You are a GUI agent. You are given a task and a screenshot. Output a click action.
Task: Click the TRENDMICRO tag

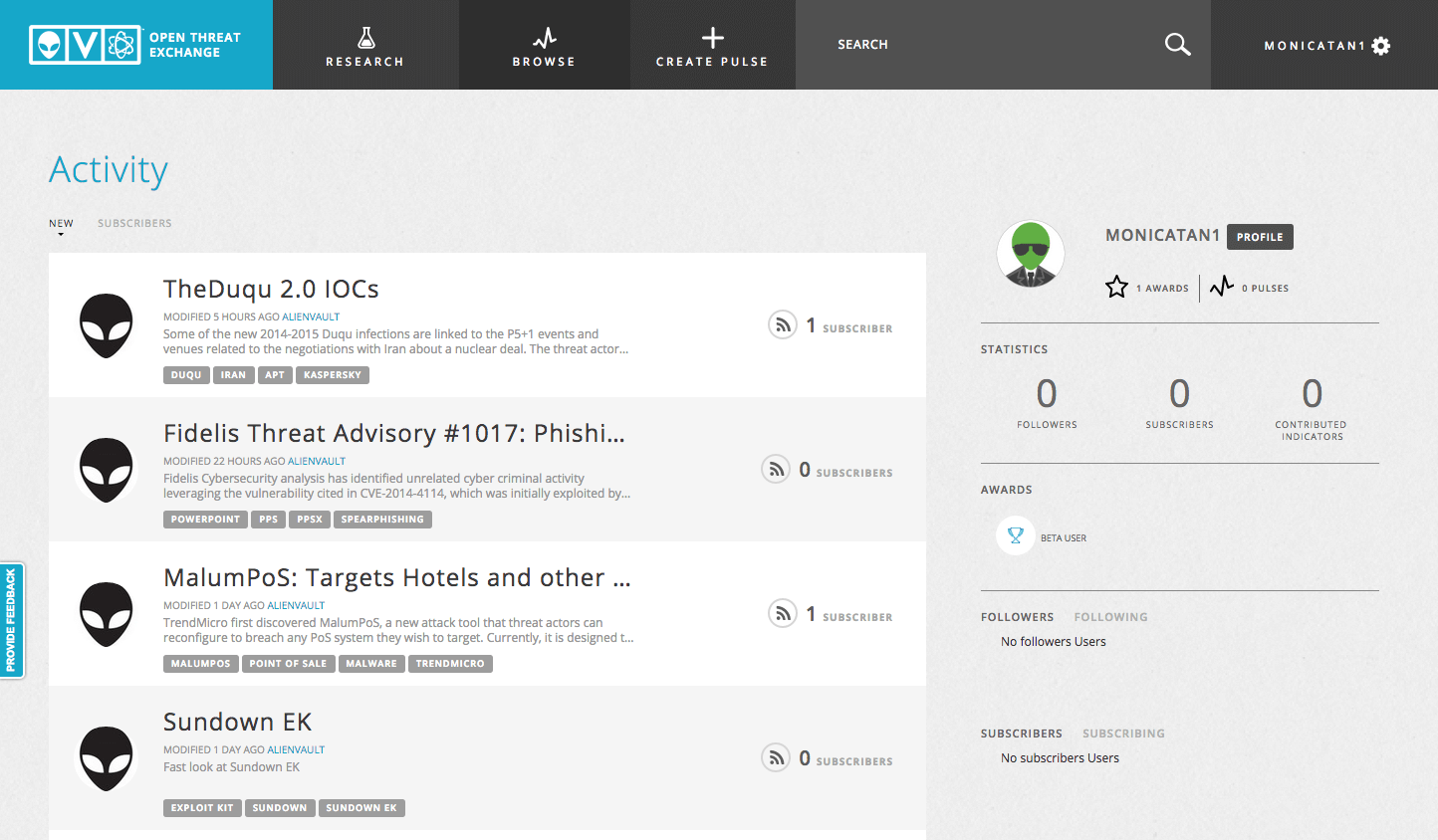450,664
